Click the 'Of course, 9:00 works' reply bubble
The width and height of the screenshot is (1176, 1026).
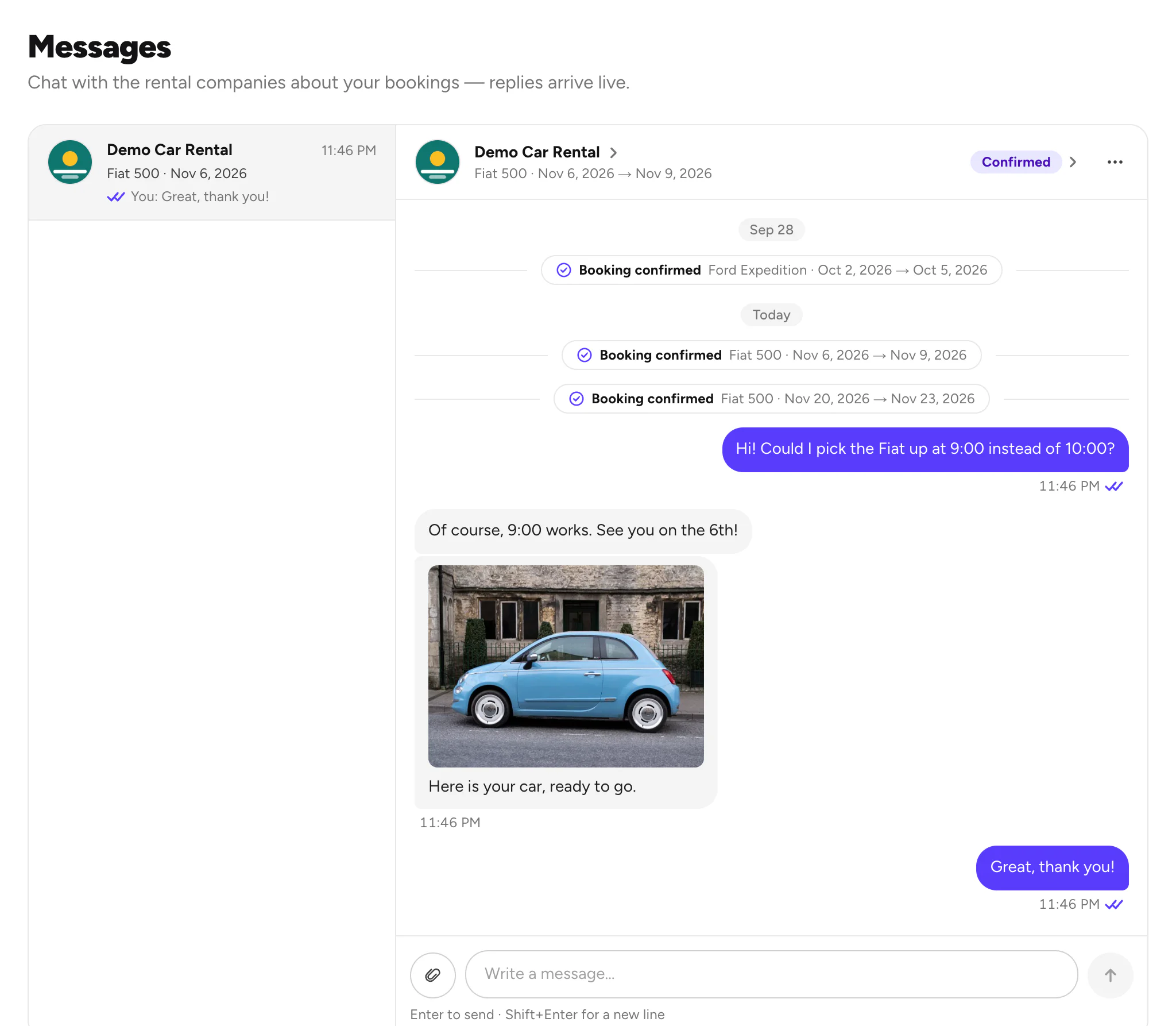pyautogui.click(x=583, y=531)
